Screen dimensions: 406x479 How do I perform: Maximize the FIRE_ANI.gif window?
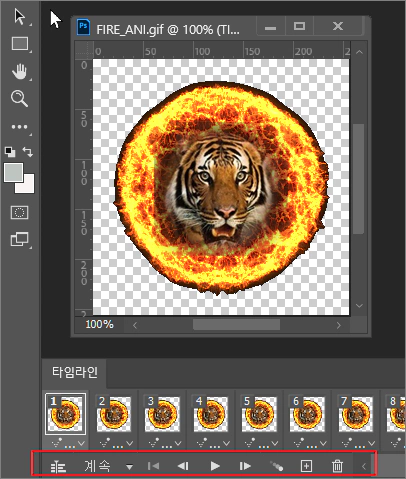pos(299,26)
